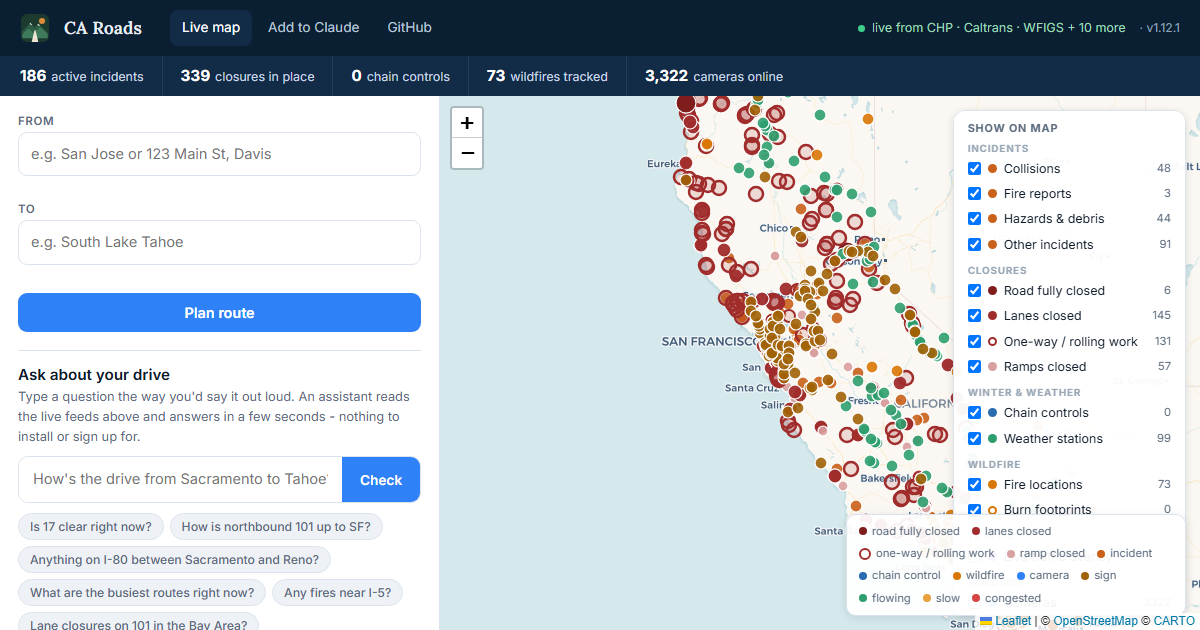Click the TO destination input field
The width and height of the screenshot is (1200, 630).
click(219, 242)
